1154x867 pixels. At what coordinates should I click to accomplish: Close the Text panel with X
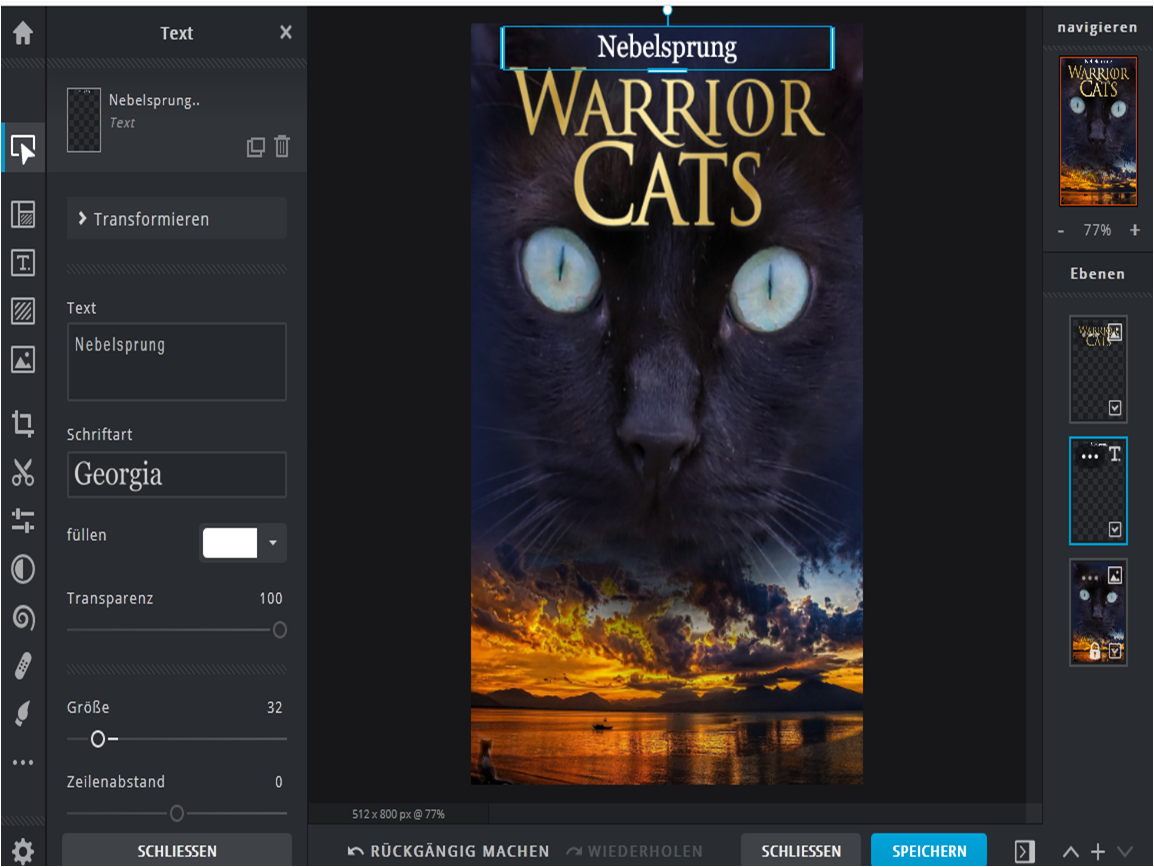[286, 32]
